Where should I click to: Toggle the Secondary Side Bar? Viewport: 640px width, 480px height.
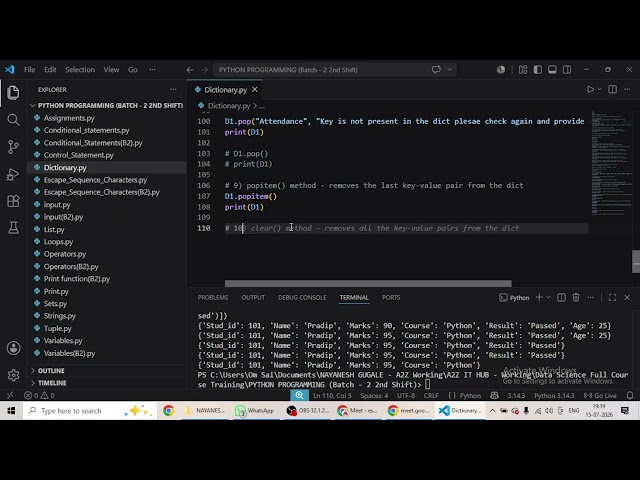point(567,70)
